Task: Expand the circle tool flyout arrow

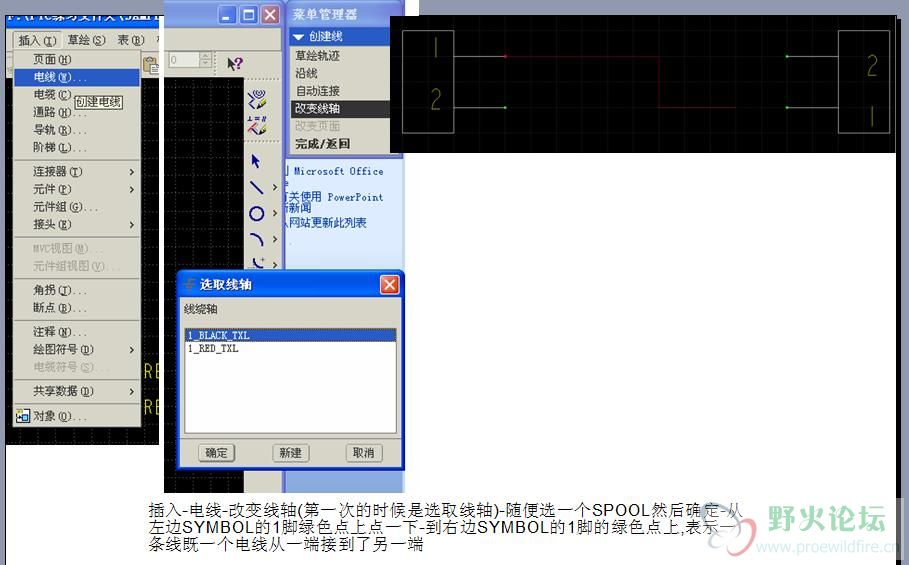Action: (x=275, y=213)
